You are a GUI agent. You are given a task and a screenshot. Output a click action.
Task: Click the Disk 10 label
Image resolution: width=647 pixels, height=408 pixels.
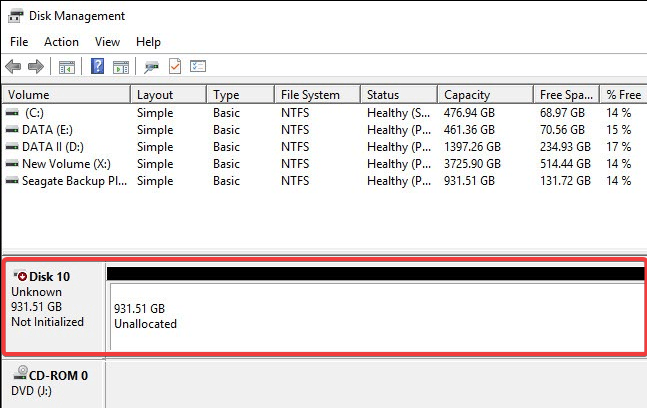coord(50,276)
